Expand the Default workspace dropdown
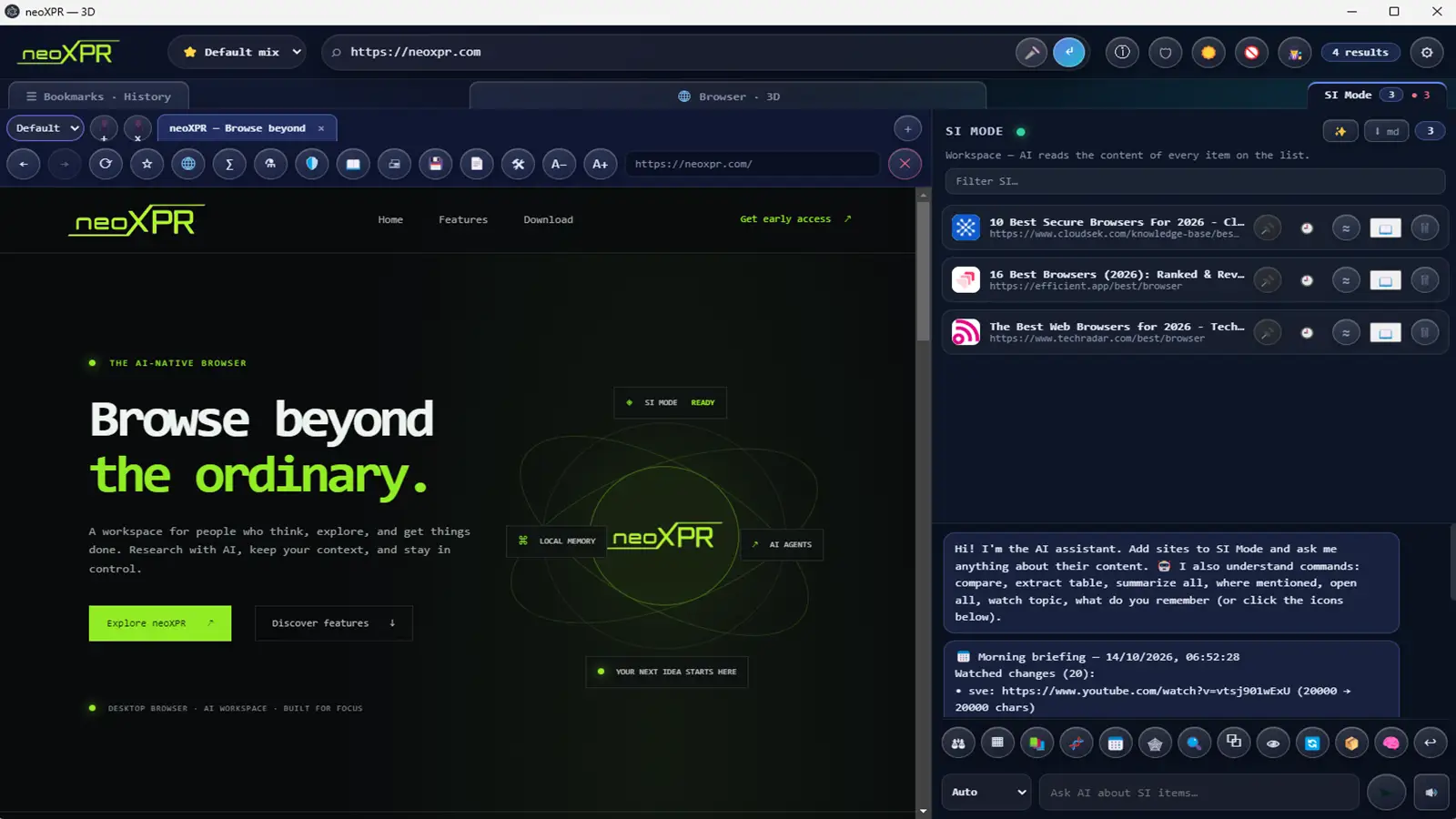 [x=45, y=128]
